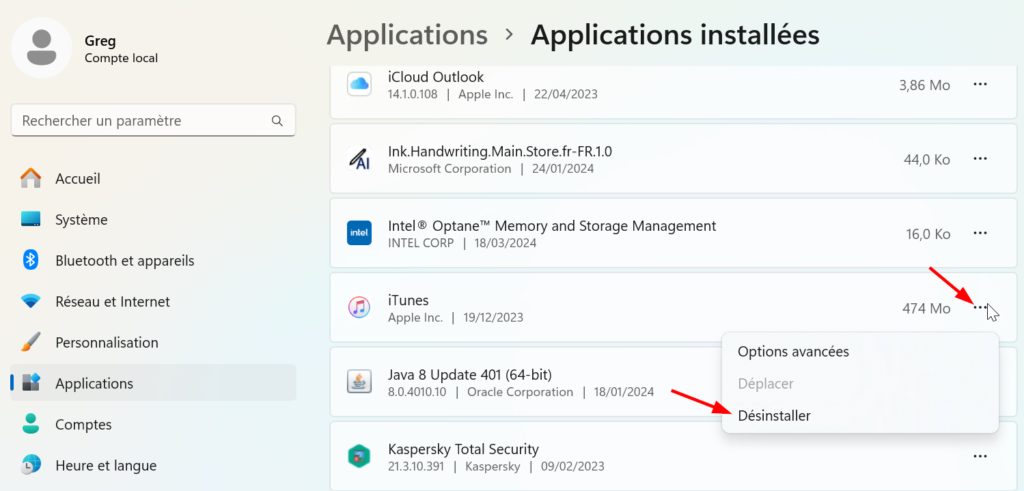The image size is (1024, 491).
Task: Click the Intel Optane app icon
Action: coord(359,233)
